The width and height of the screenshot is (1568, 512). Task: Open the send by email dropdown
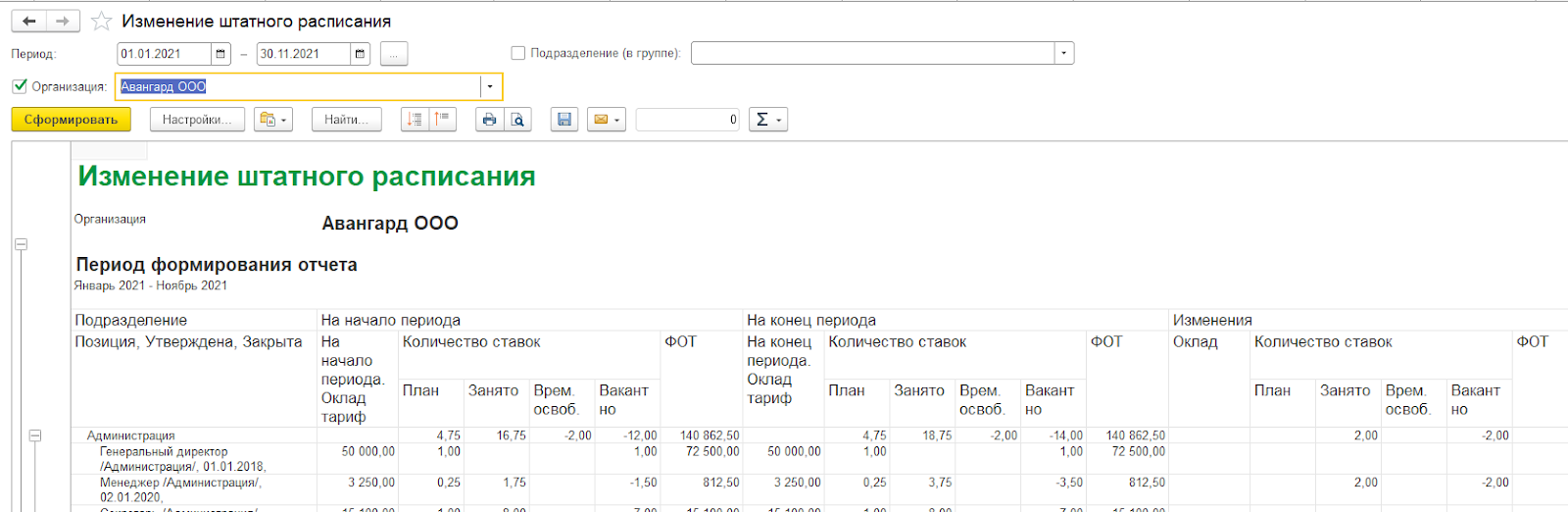(x=606, y=120)
